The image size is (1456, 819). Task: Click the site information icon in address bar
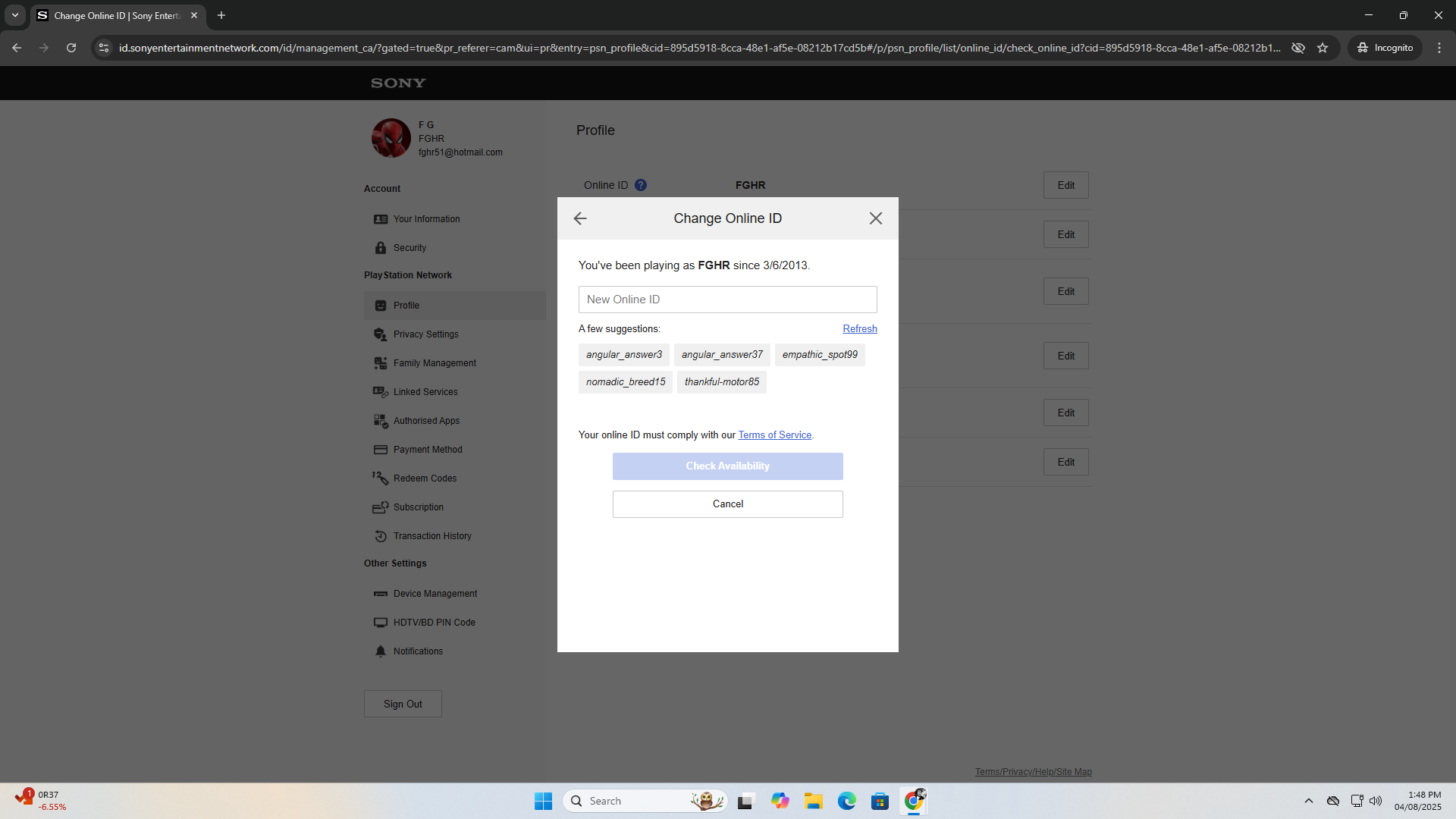[x=104, y=48]
